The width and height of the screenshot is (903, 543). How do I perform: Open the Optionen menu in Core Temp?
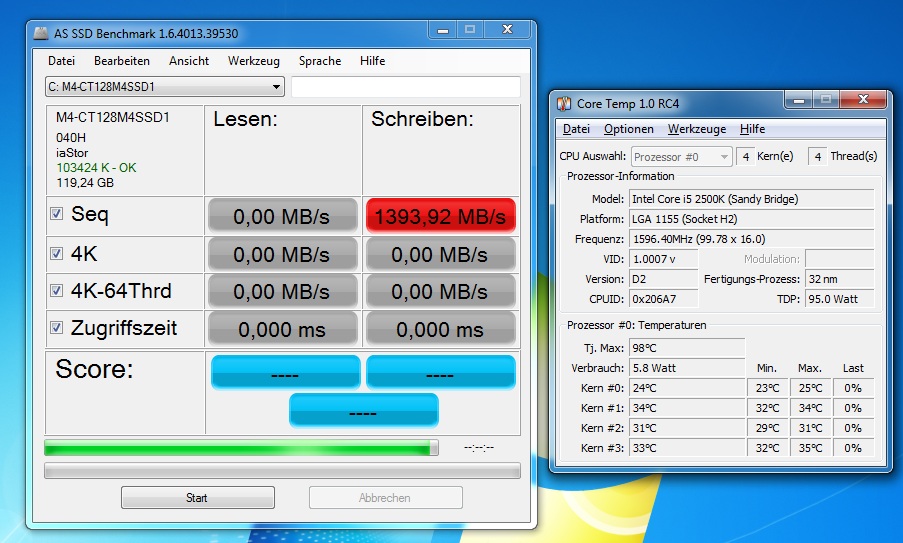tap(628, 129)
